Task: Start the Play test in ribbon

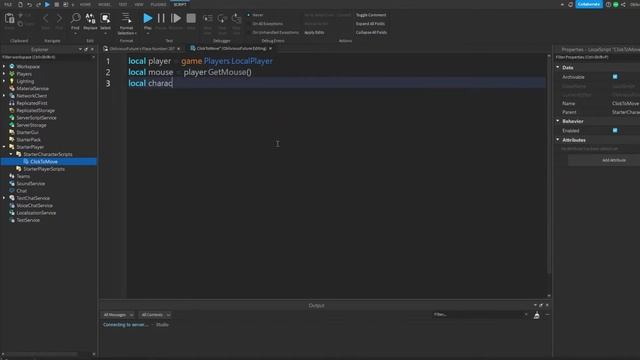Action: [x=148, y=18]
